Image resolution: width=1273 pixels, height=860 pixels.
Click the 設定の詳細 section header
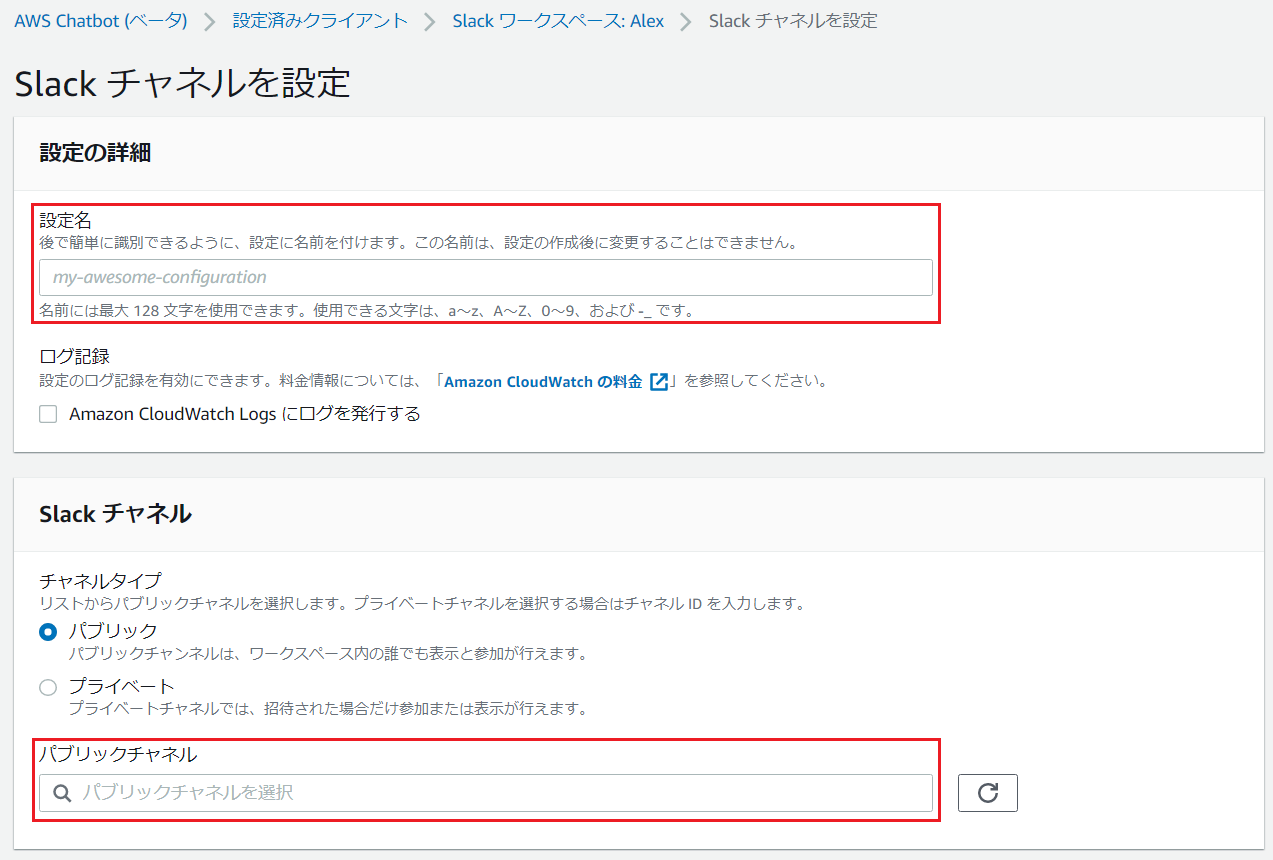(95, 152)
